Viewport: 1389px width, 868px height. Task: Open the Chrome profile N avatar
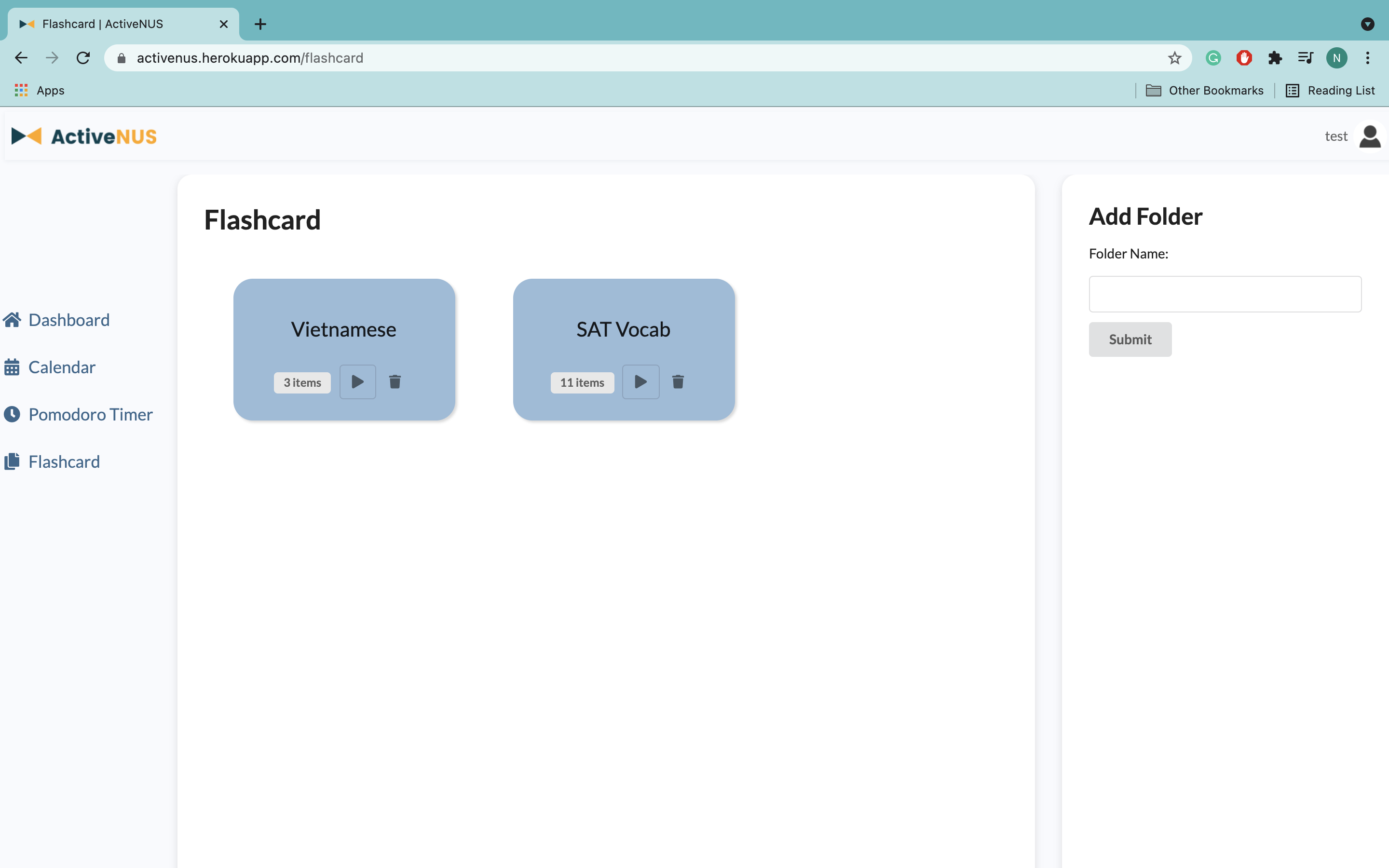coord(1336,58)
